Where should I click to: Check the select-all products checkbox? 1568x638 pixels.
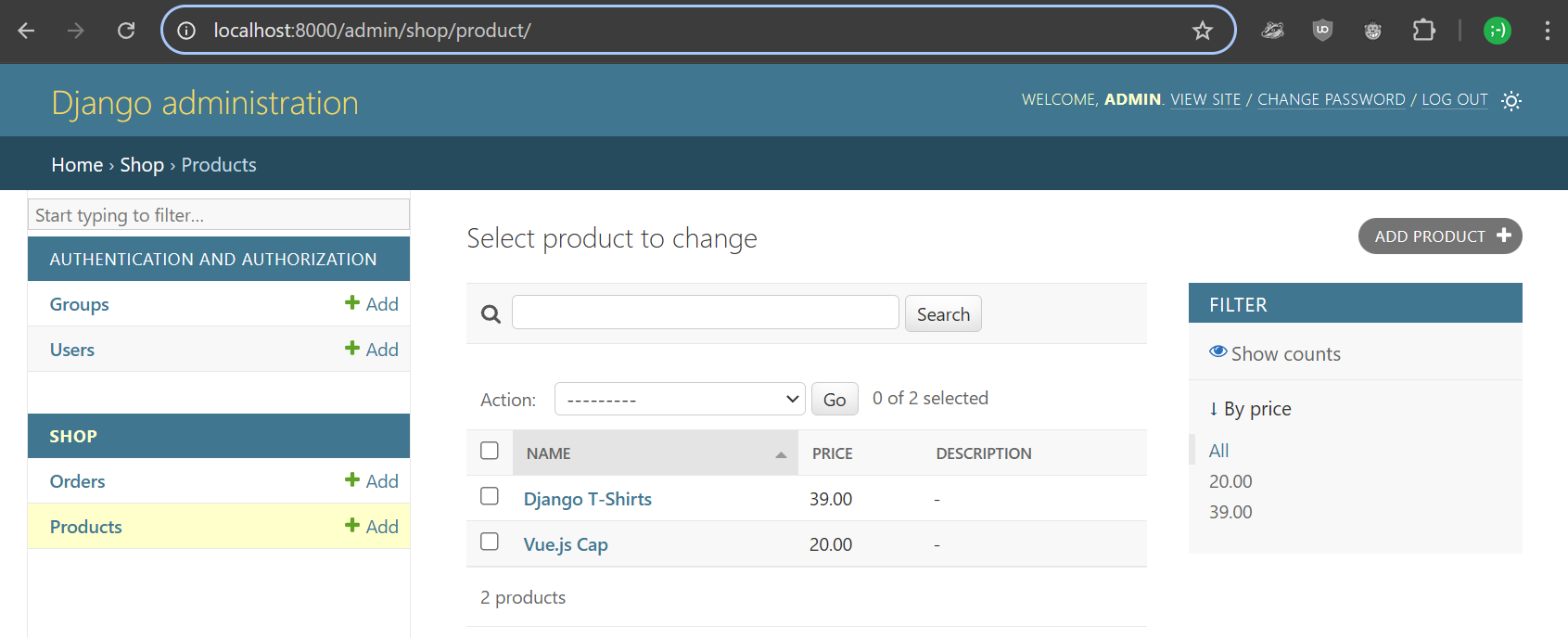[x=490, y=451]
